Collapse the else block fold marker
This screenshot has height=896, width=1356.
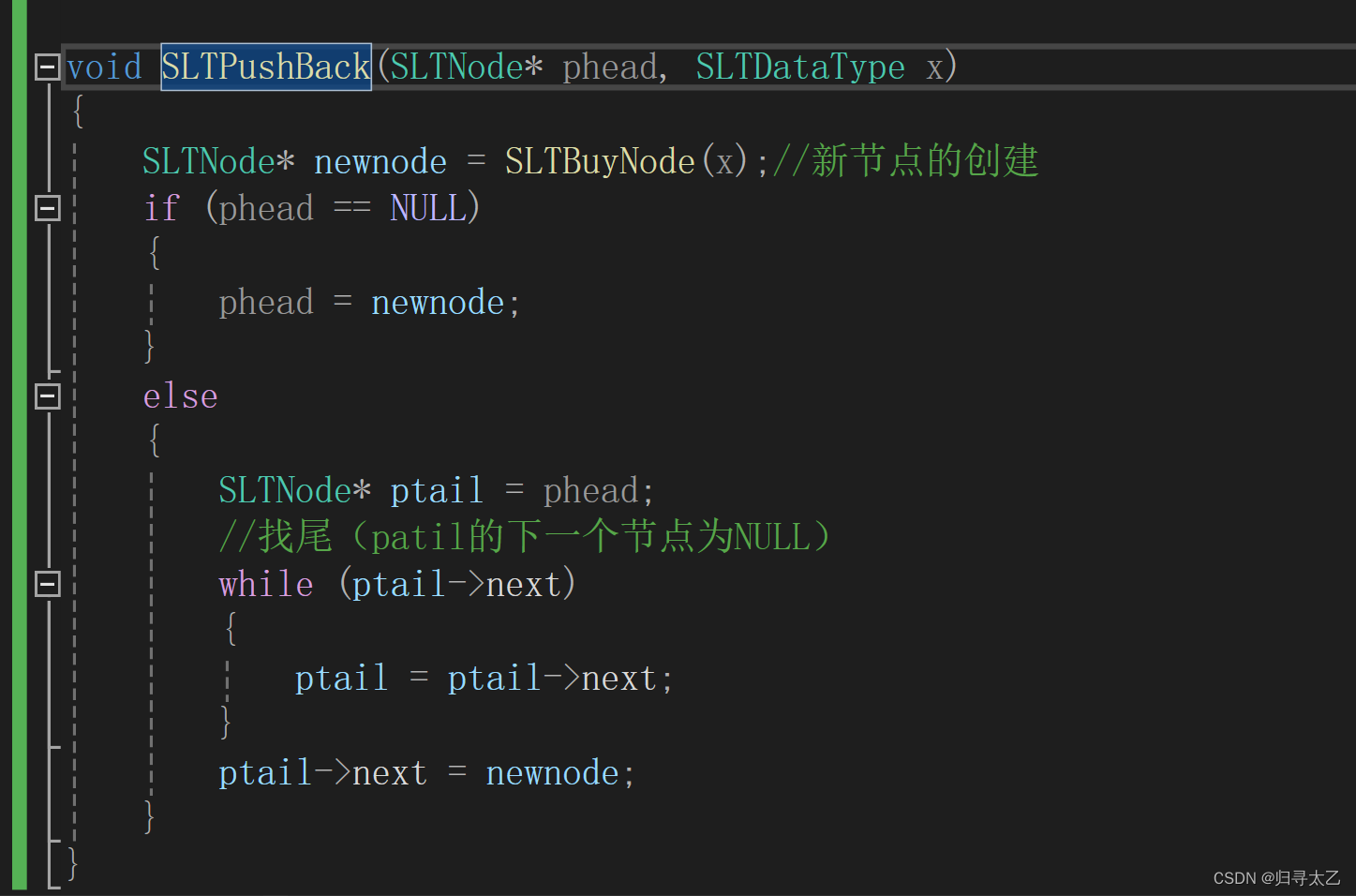pyautogui.click(x=47, y=396)
